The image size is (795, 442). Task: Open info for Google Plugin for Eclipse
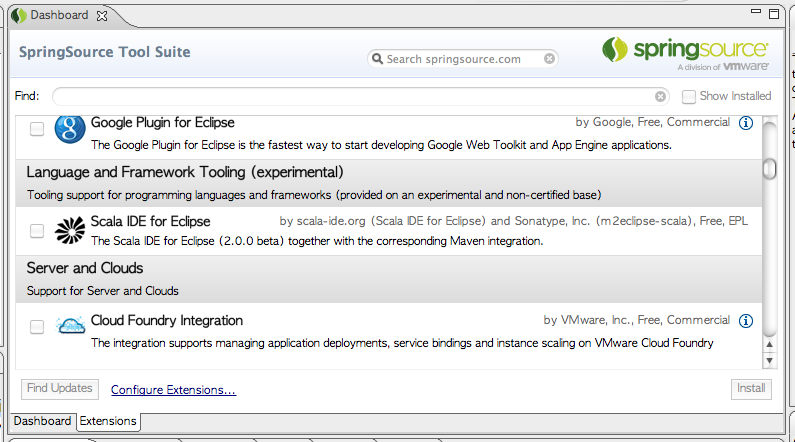[x=745, y=123]
